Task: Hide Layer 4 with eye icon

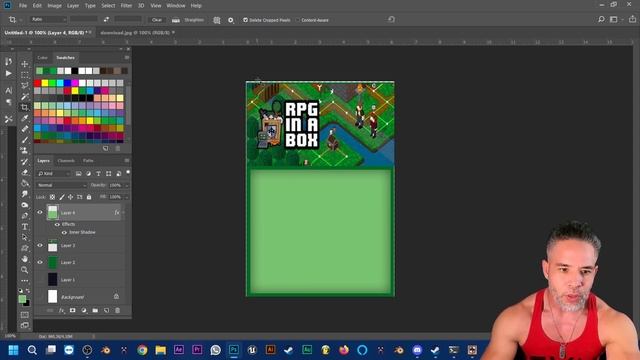Action: [40, 213]
